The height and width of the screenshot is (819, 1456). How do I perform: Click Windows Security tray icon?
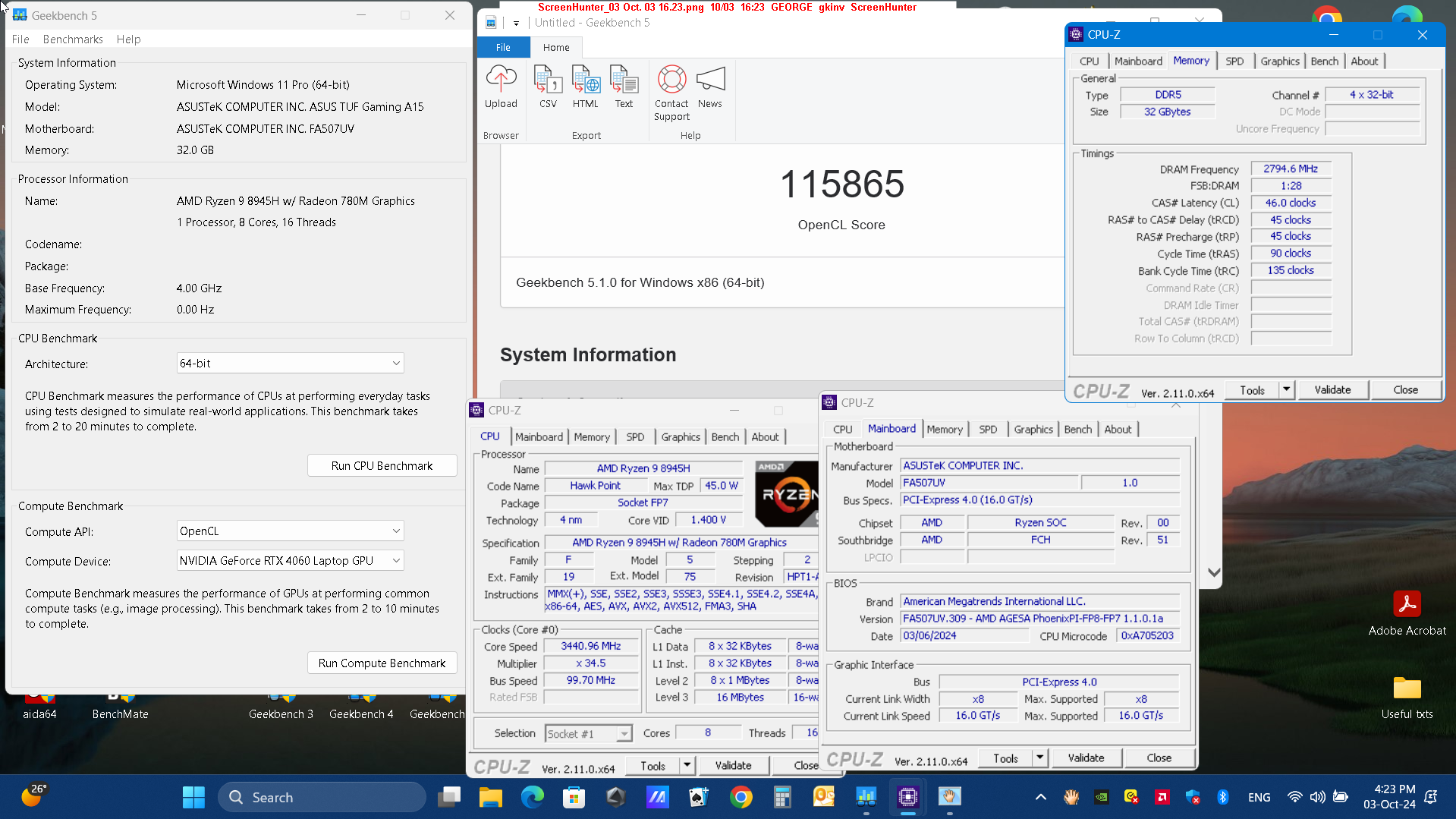click(1192, 797)
